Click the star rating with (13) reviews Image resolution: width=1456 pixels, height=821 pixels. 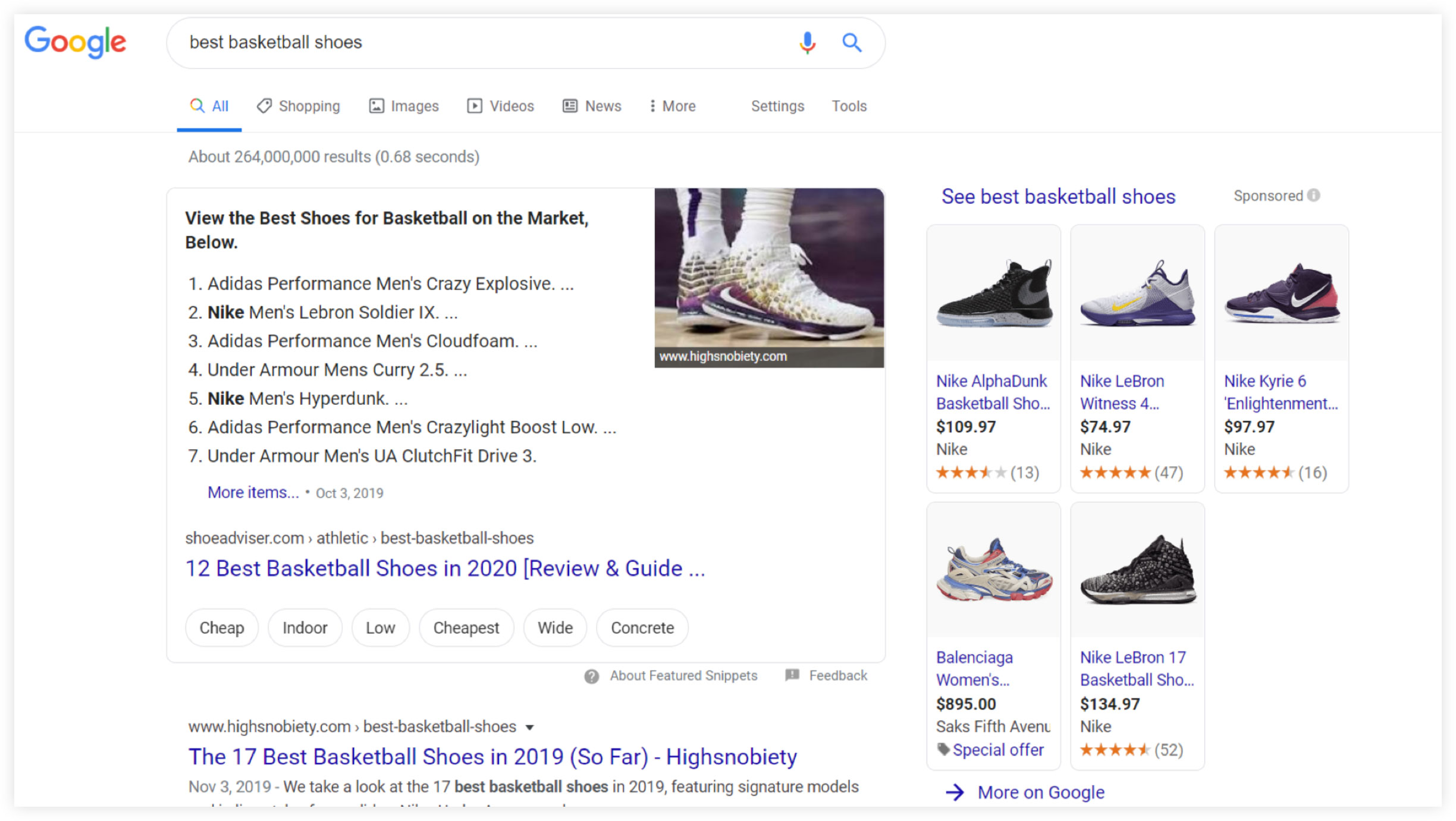tap(987, 473)
